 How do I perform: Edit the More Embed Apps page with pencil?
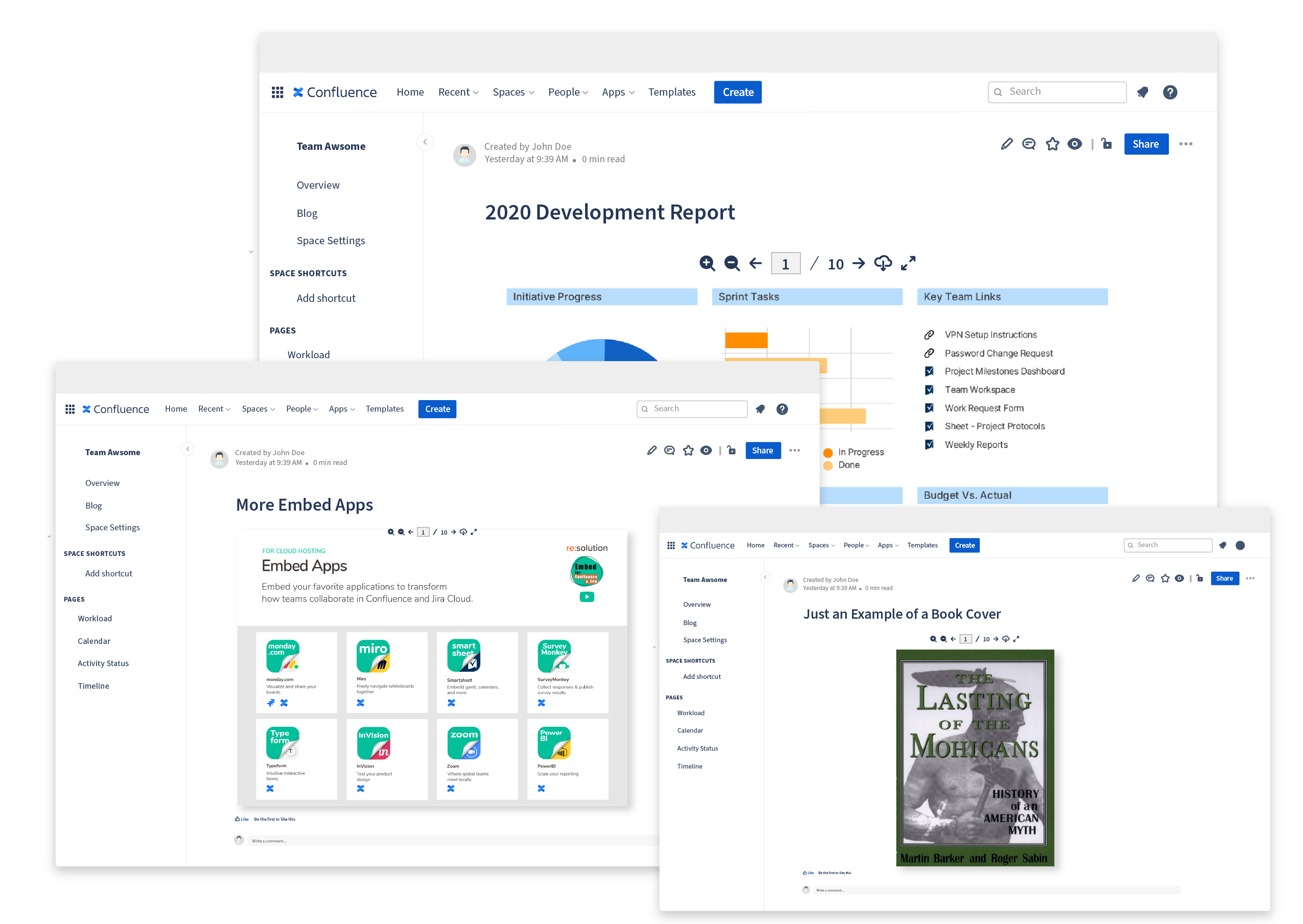[652, 450]
